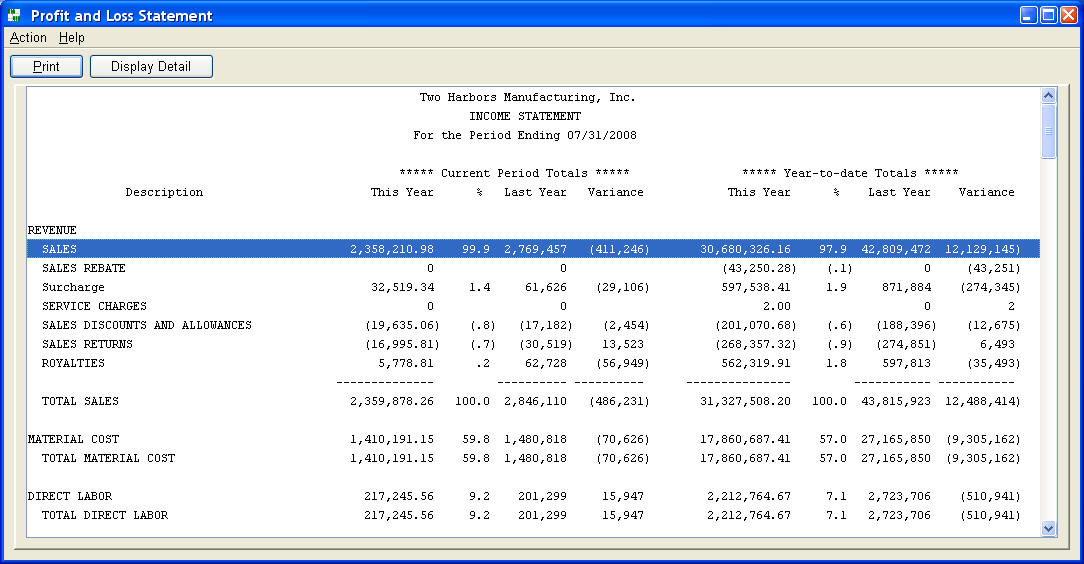Click the Surcharge value 32,519.34
Image resolution: width=1084 pixels, height=564 pixels.
[402, 288]
